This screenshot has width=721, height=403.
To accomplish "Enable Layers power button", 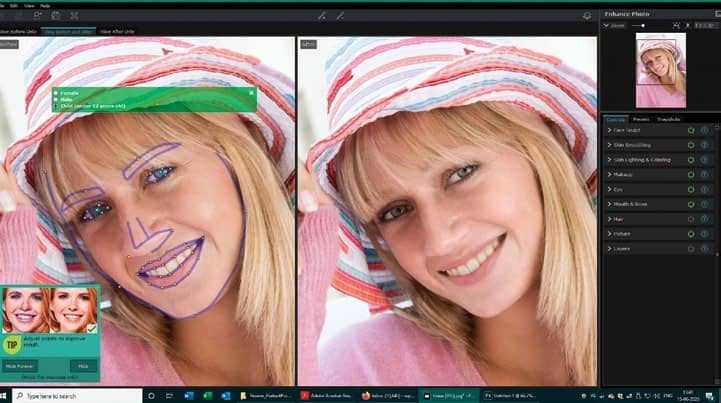I will (x=691, y=248).
